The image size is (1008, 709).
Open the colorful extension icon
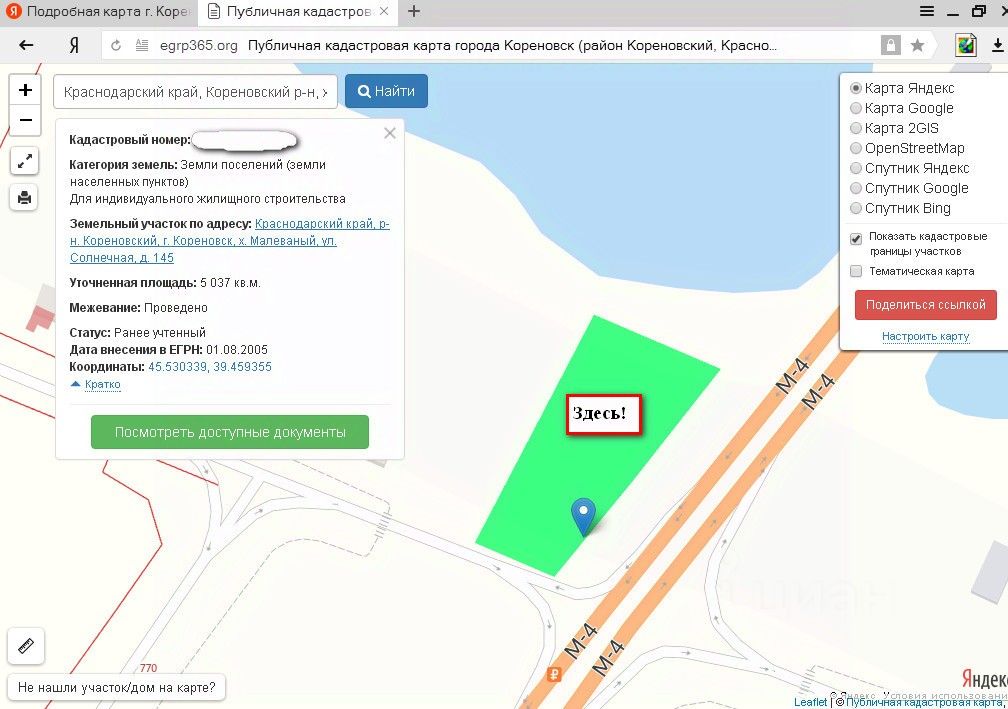click(x=966, y=45)
